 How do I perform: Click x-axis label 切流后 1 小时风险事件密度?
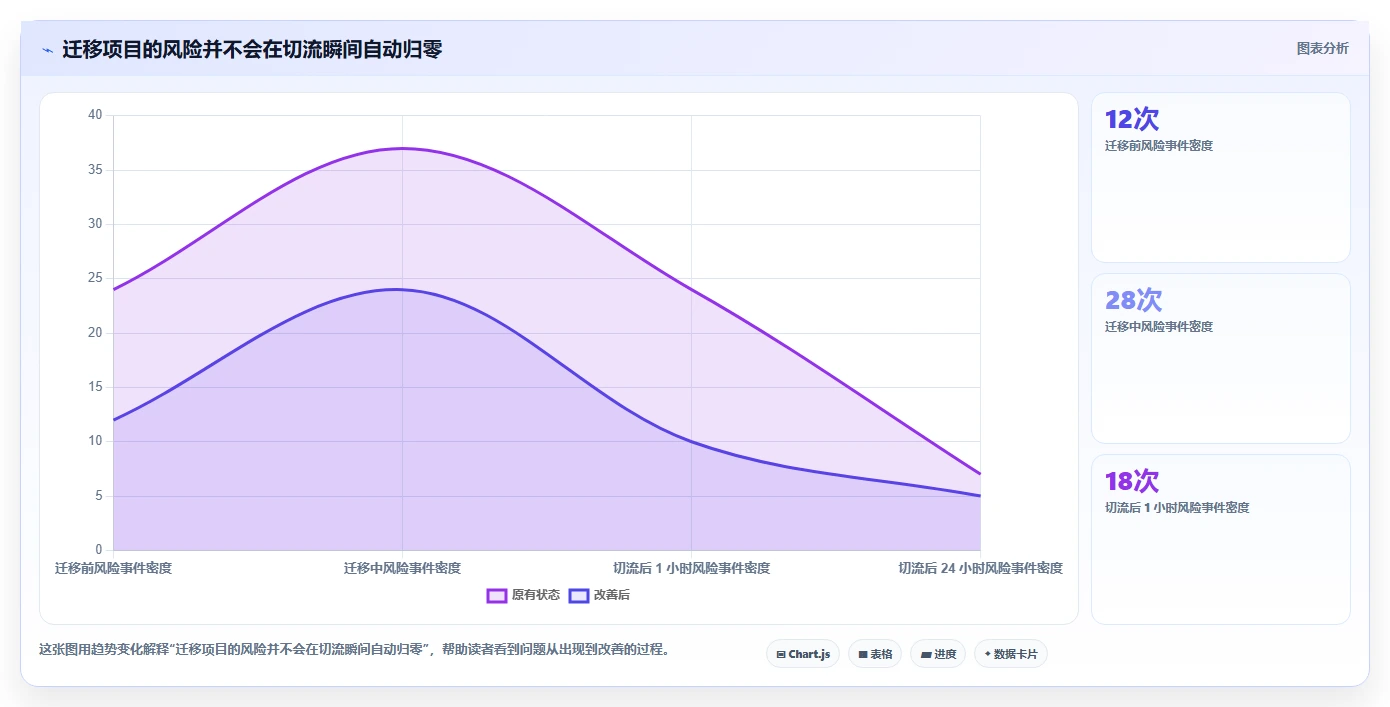point(691,568)
